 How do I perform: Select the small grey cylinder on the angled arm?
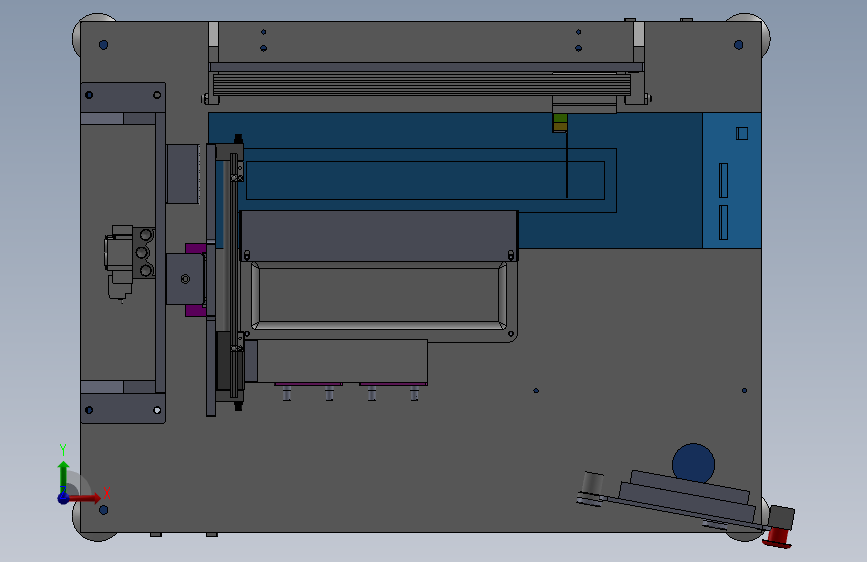pos(593,482)
